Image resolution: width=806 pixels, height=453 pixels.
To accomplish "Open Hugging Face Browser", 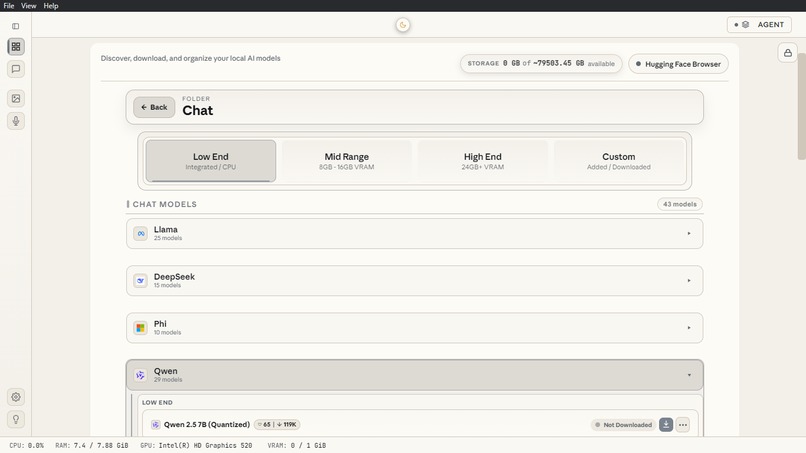I will point(678,64).
